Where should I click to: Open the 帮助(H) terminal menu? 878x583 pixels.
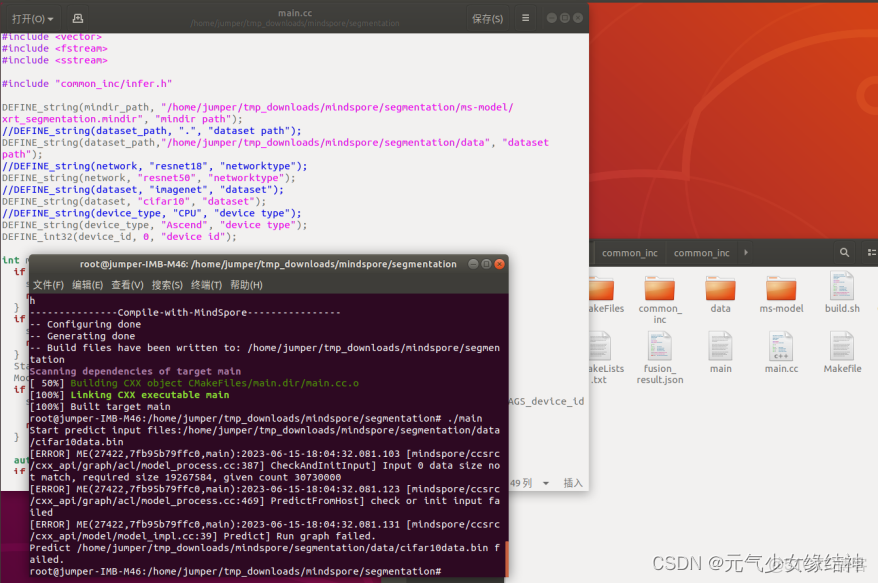[246, 284]
